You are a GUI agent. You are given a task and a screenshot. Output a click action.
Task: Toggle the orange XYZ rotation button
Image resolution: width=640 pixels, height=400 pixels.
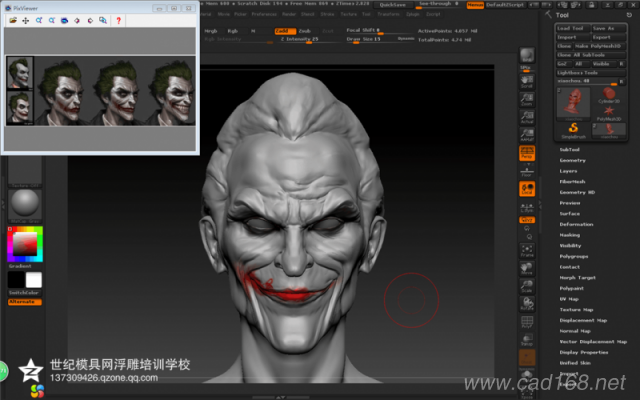527,220
